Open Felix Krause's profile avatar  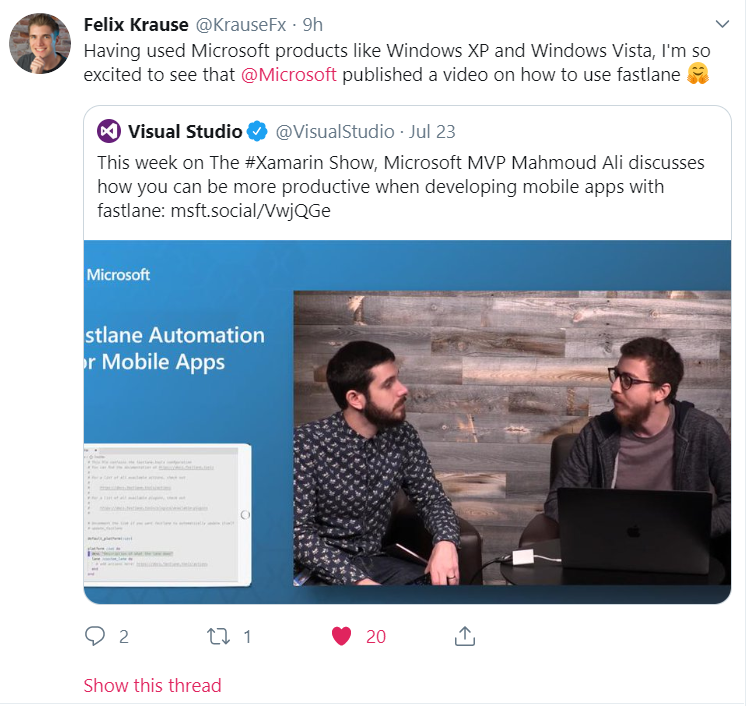pyautogui.click(x=40, y=43)
